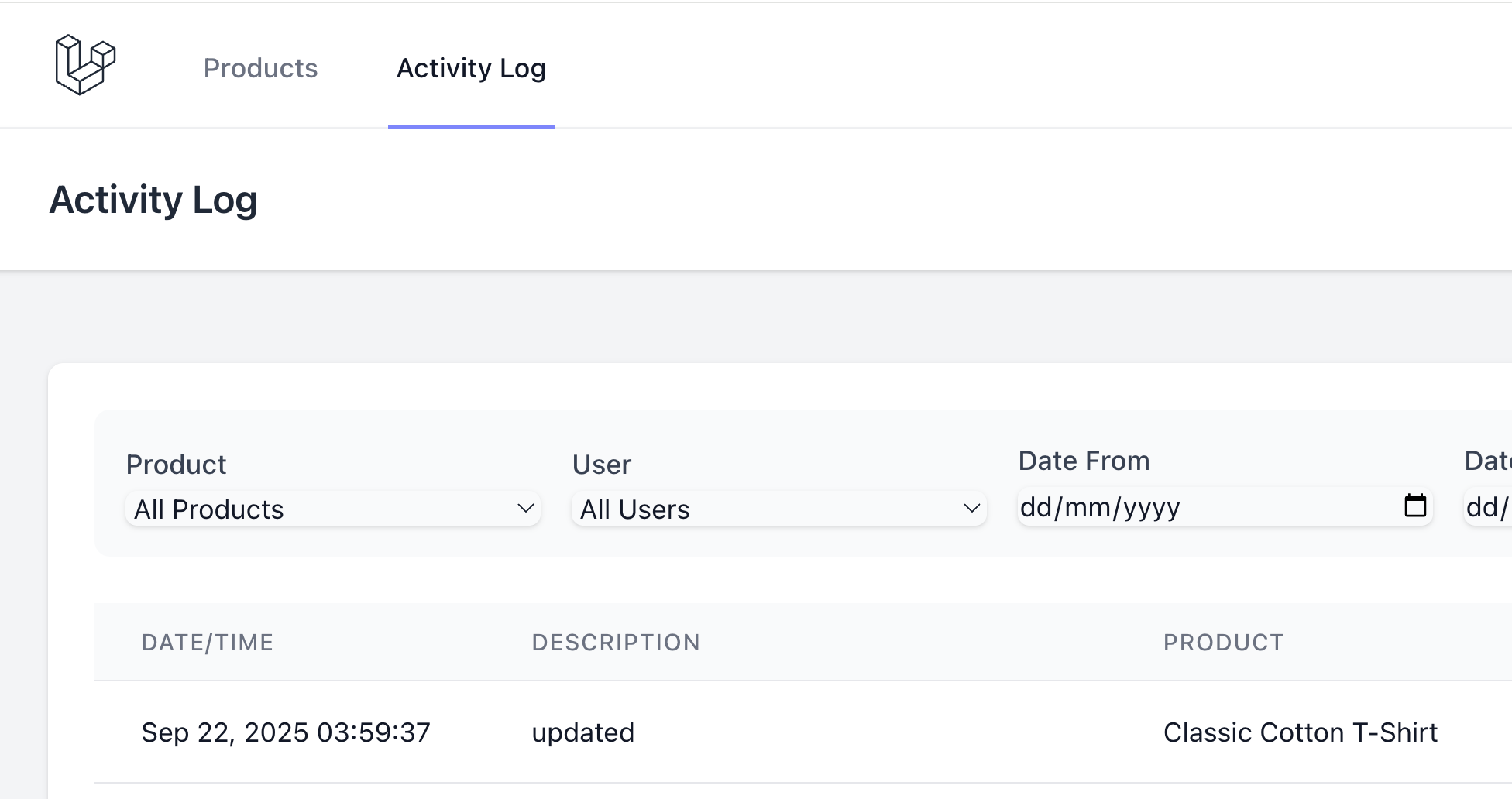Select the Sep 22, 2025 03:59:37 timestamp
This screenshot has height=799, width=1512.
286,732
